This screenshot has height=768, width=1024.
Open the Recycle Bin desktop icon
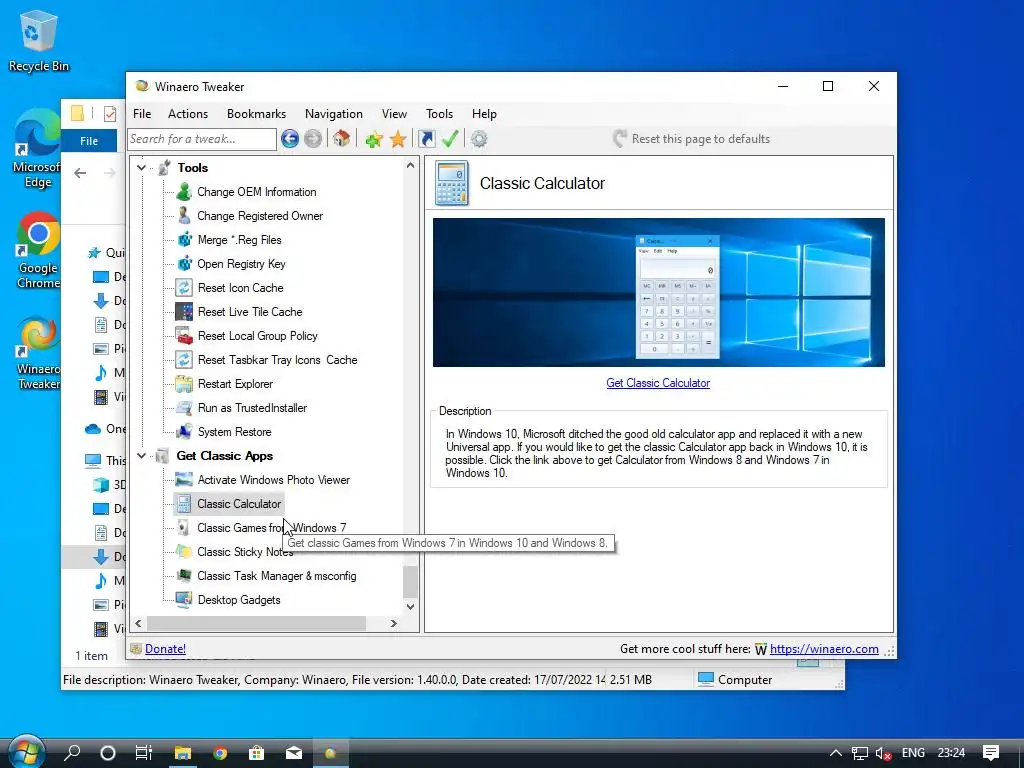click(x=39, y=40)
